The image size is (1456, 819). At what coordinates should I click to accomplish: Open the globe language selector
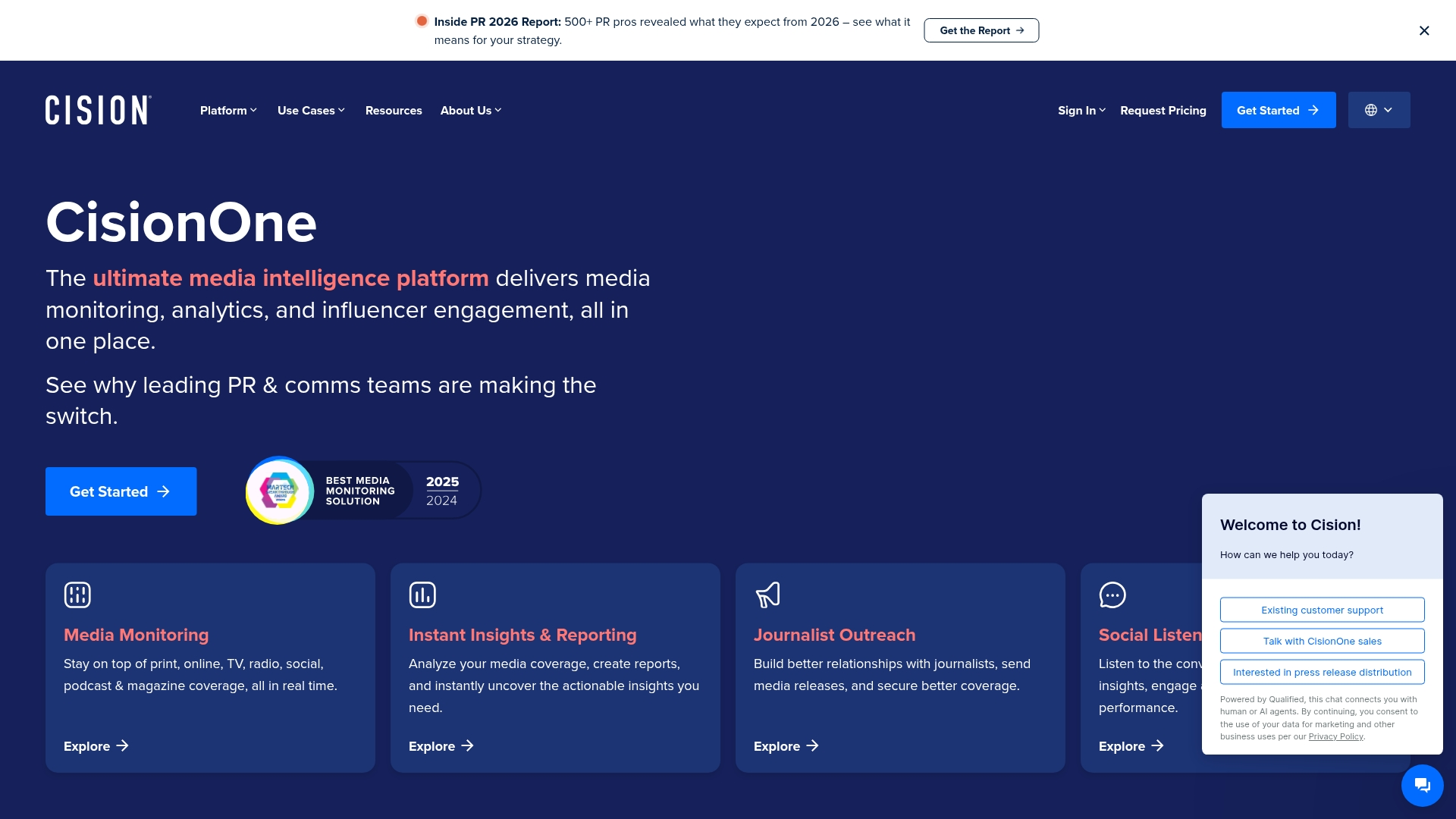point(1379,110)
